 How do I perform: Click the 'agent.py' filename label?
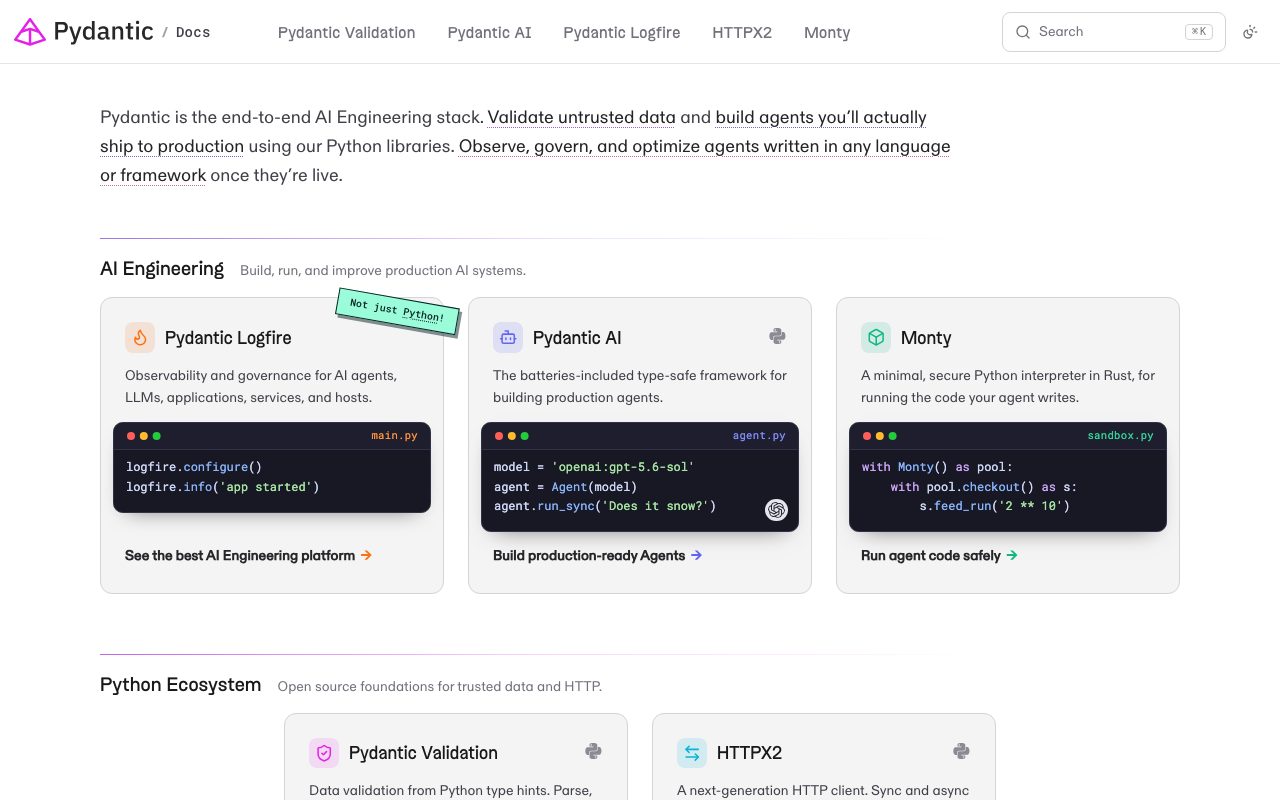click(x=759, y=436)
